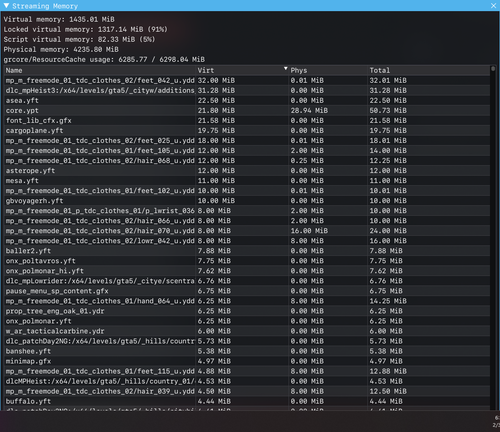Viewport: 500px width, 432px height.
Task: Select the dlc_patchDay2NG hills country row
Action: click(247, 341)
